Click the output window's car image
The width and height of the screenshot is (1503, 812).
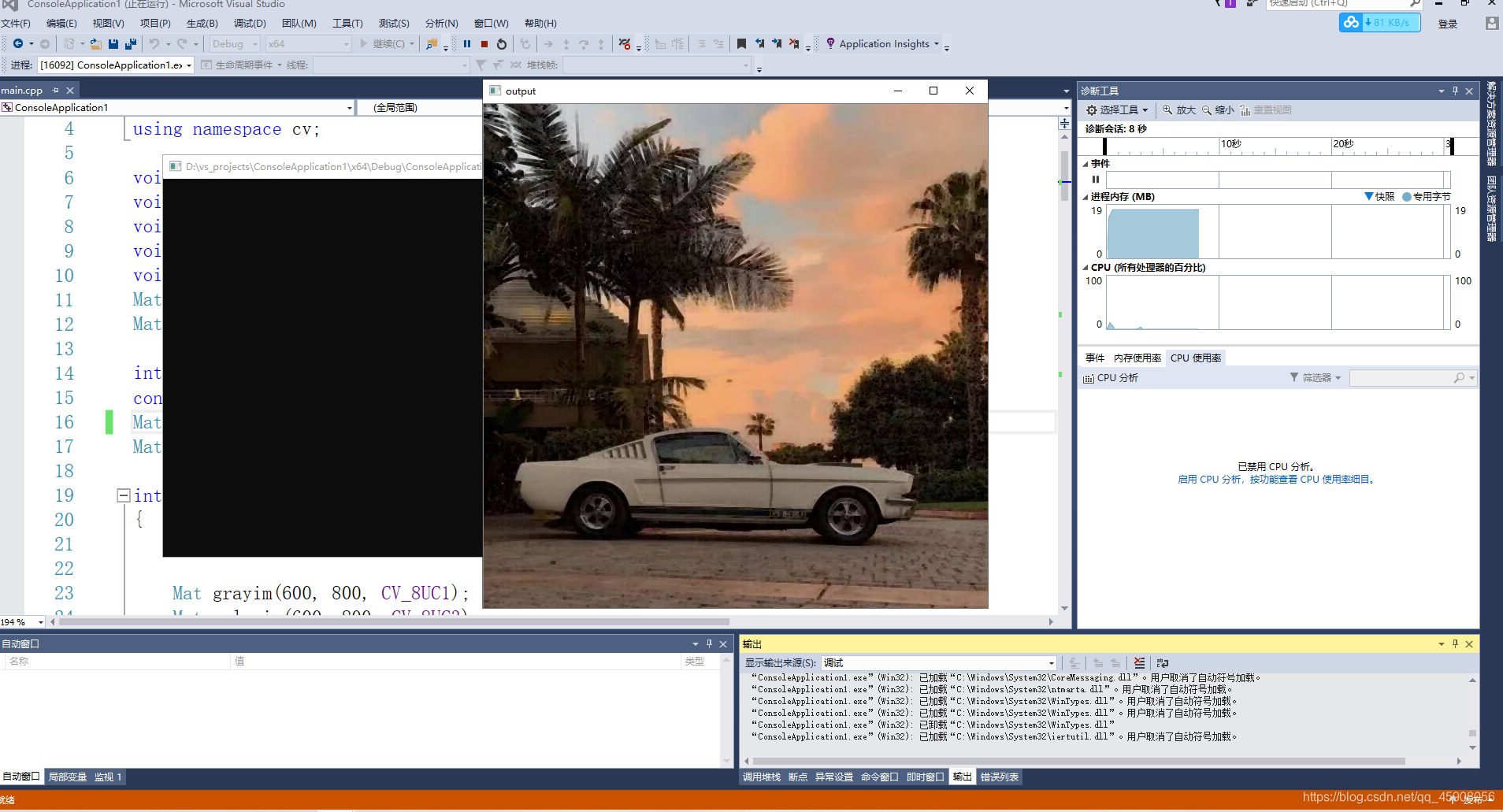click(735, 356)
